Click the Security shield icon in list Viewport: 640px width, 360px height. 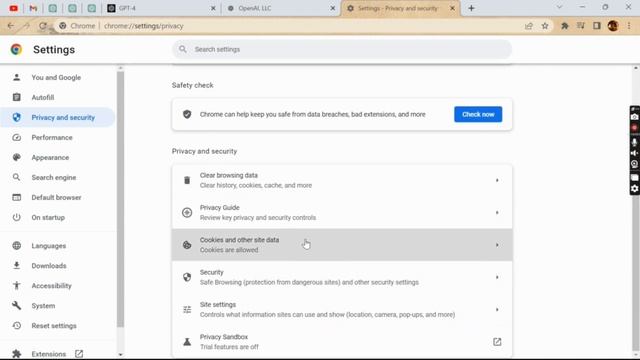click(x=187, y=277)
